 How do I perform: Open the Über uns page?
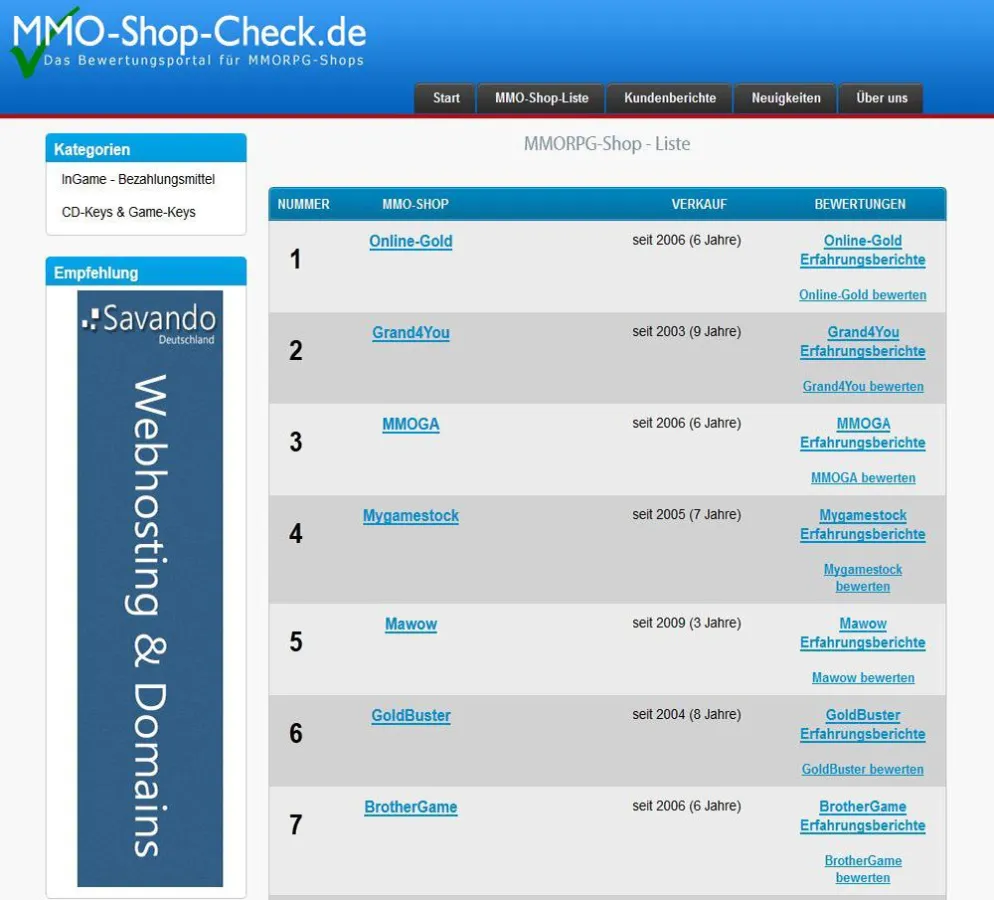tap(880, 98)
